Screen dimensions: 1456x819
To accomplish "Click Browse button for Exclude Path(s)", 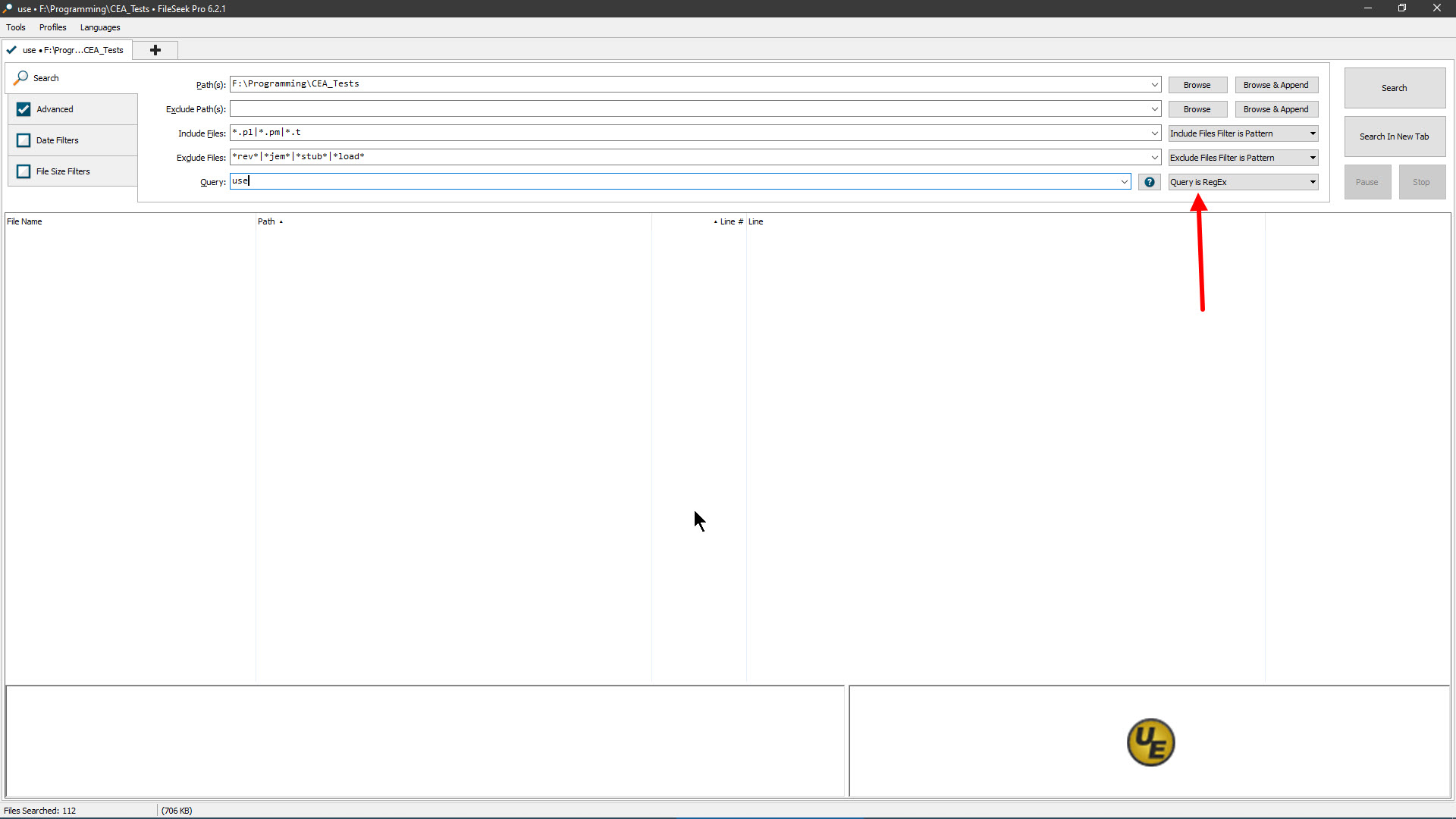I will [x=1197, y=109].
